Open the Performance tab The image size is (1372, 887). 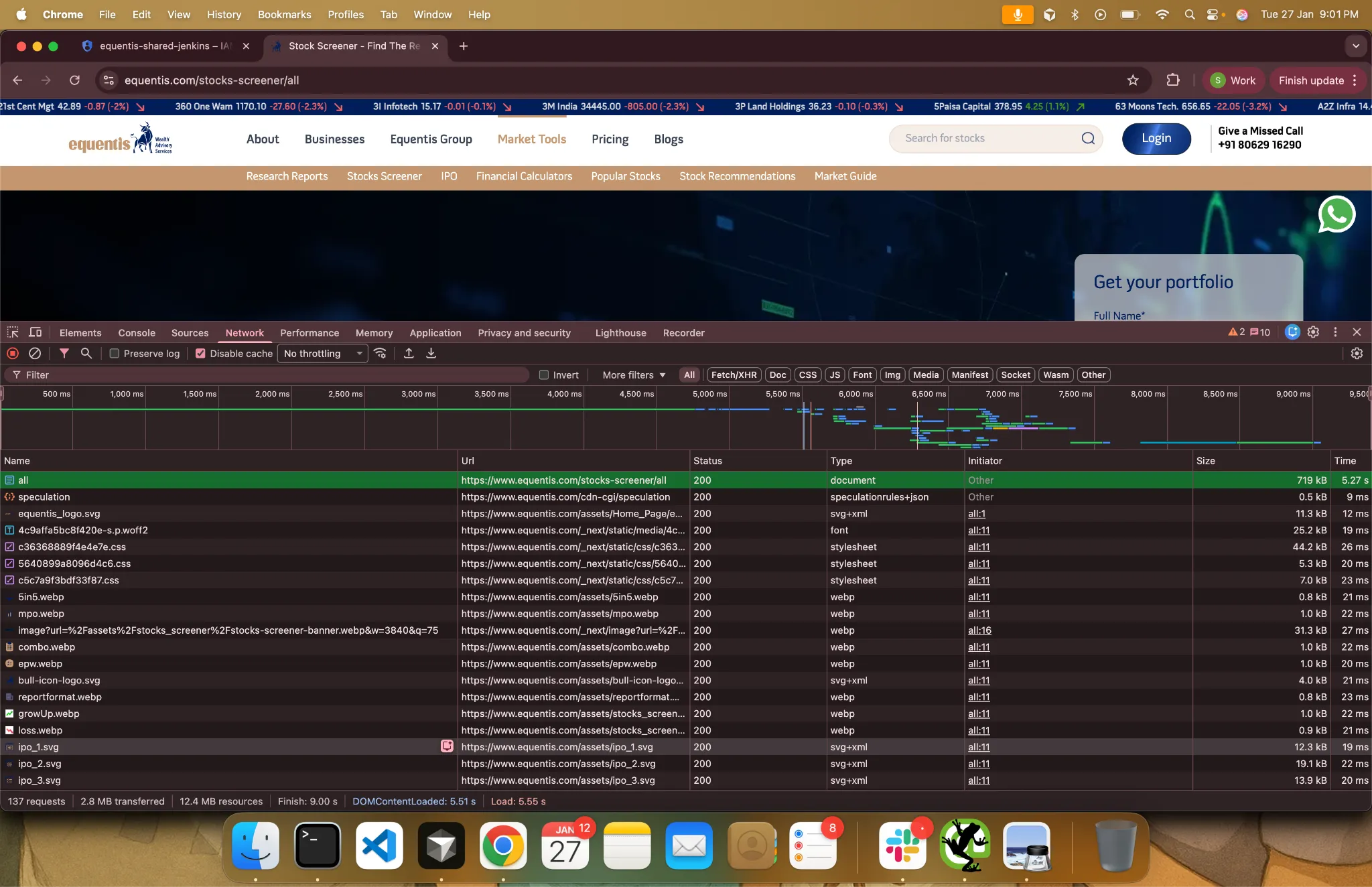[x=310, y=333]
